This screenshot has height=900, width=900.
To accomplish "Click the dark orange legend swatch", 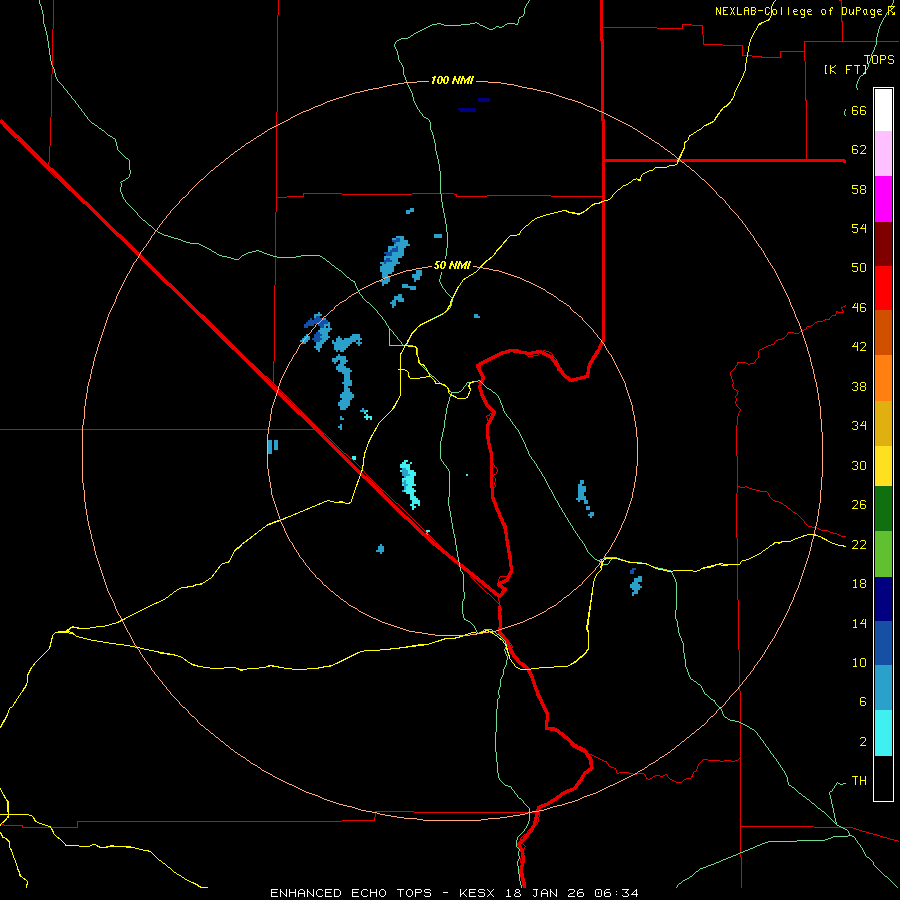I will [883, 332].
